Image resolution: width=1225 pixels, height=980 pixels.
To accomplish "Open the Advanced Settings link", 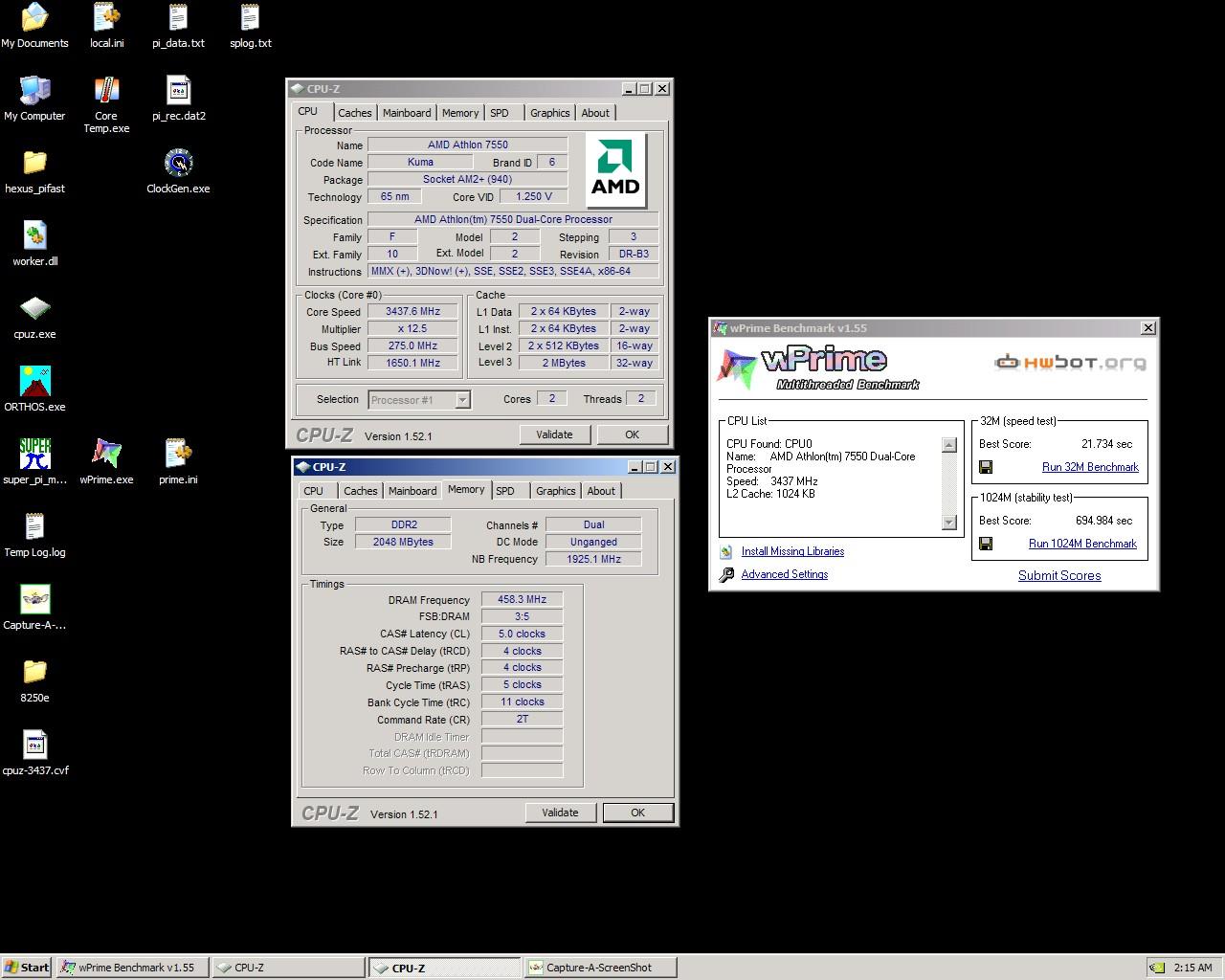I will 785,574.
